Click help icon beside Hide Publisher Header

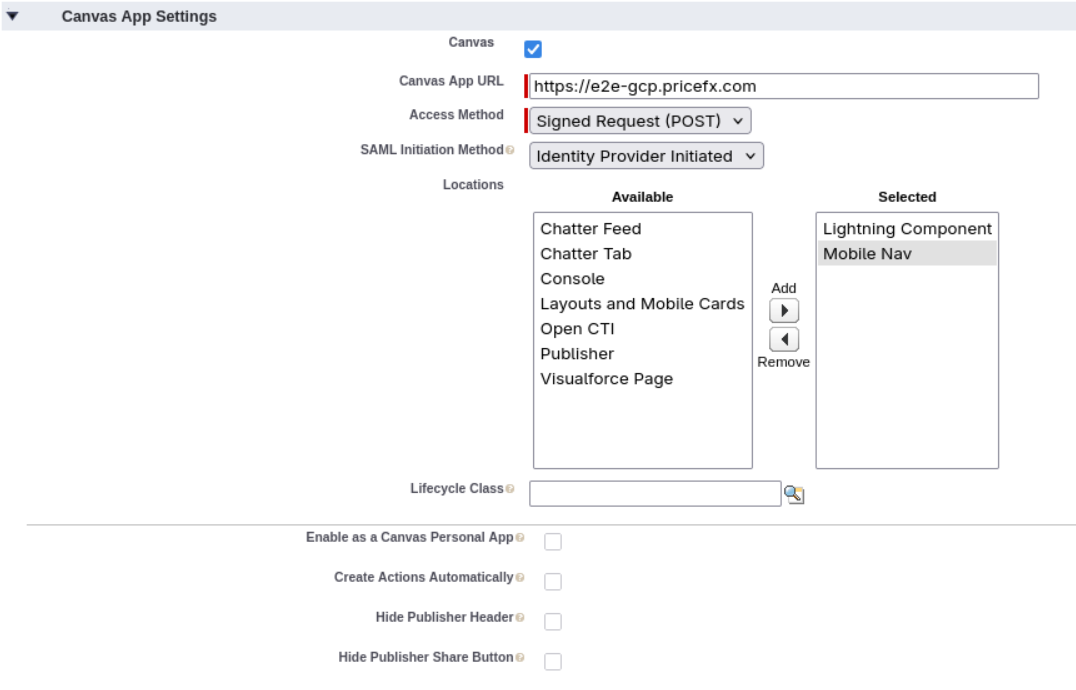pos(519,618)
